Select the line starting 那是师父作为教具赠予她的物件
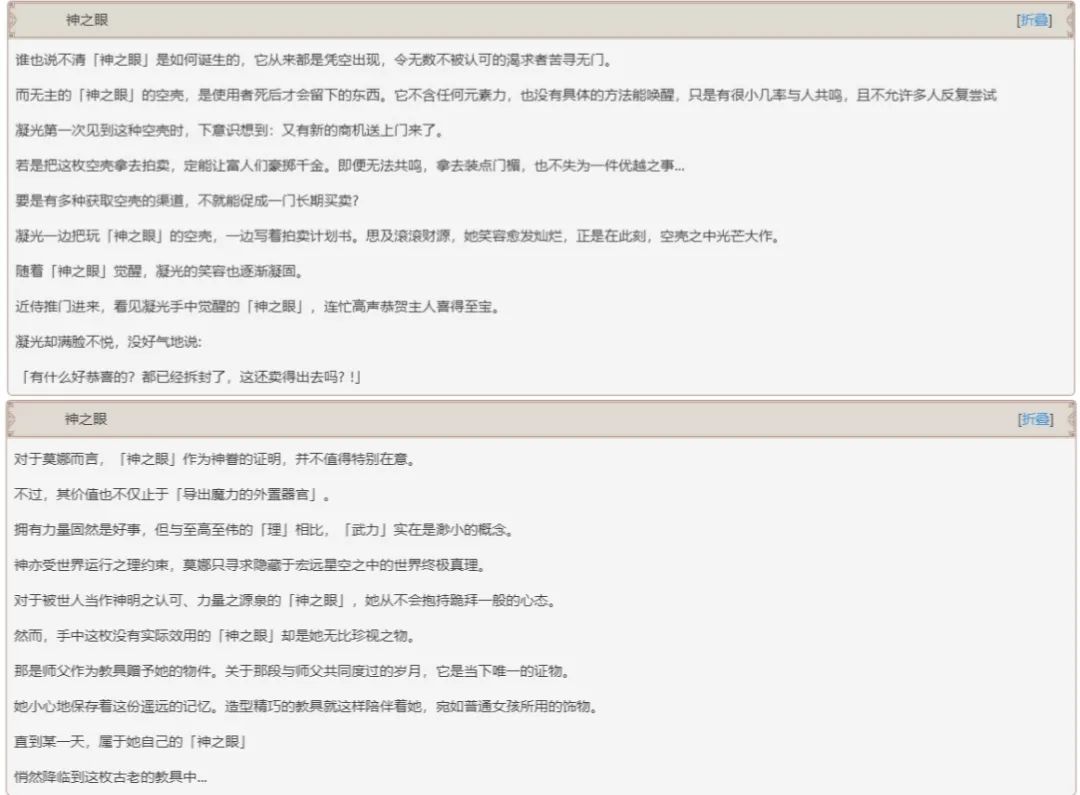This screenshot has width=1080, height=795. (x=292, y=671)
